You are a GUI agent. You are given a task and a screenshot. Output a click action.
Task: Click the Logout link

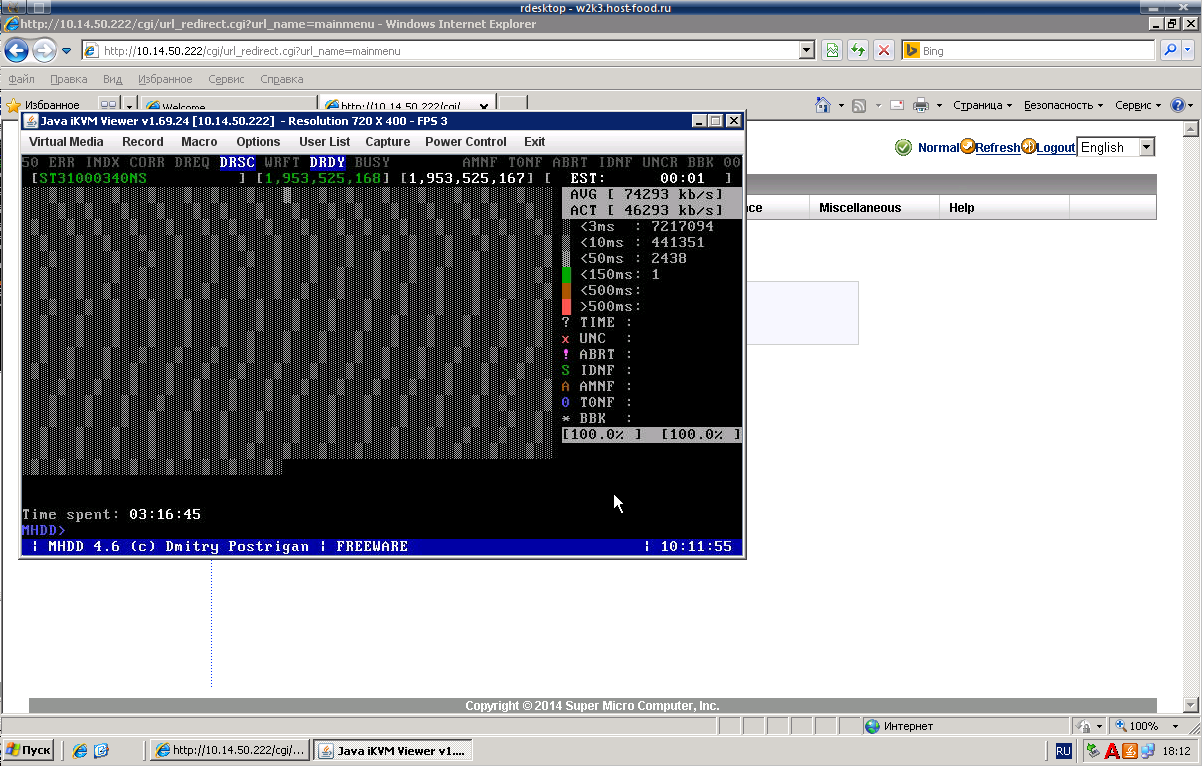1056,147
